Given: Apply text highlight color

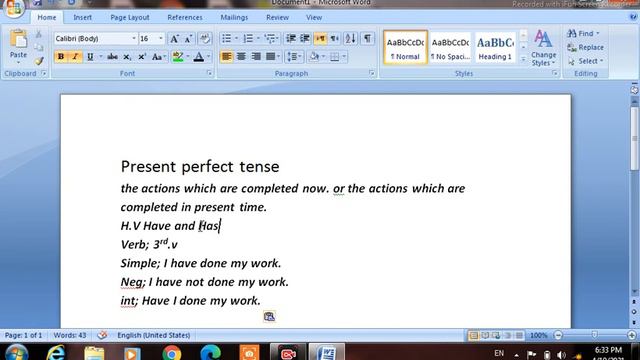Looking at the screenshot, I should [x=178, y=57].
